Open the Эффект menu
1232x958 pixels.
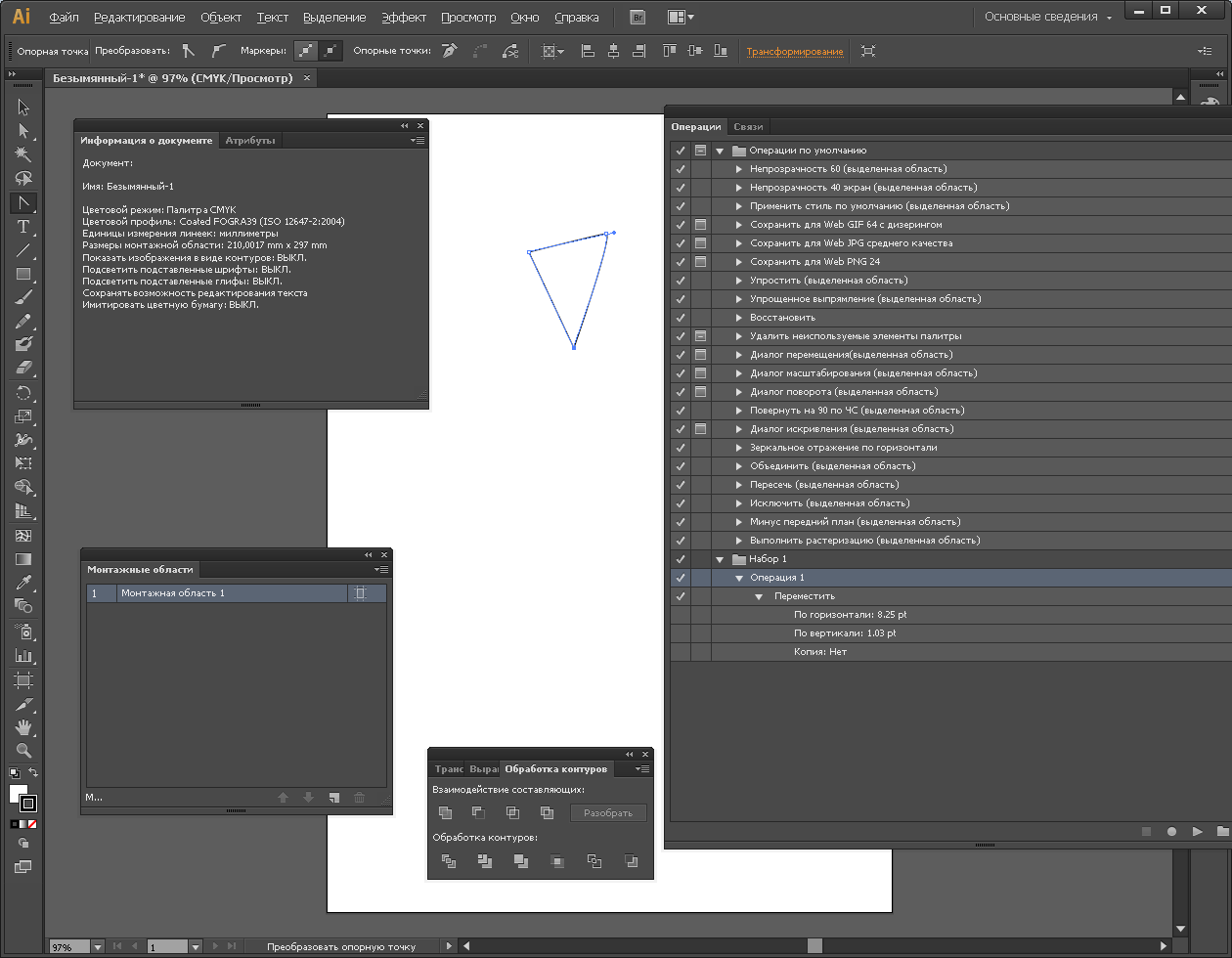[404, 18]
